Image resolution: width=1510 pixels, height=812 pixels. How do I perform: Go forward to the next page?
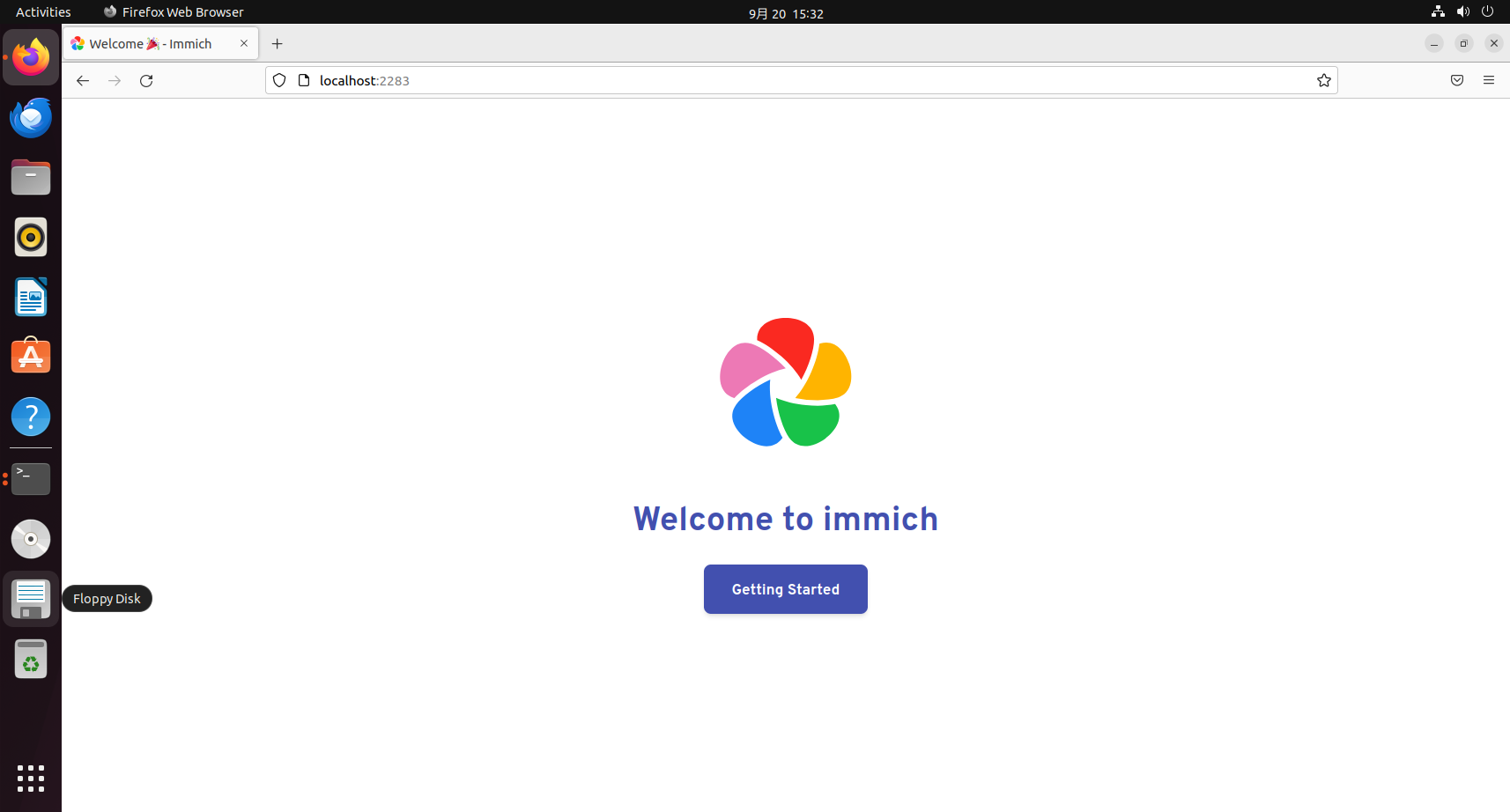(x=115, y=80)
